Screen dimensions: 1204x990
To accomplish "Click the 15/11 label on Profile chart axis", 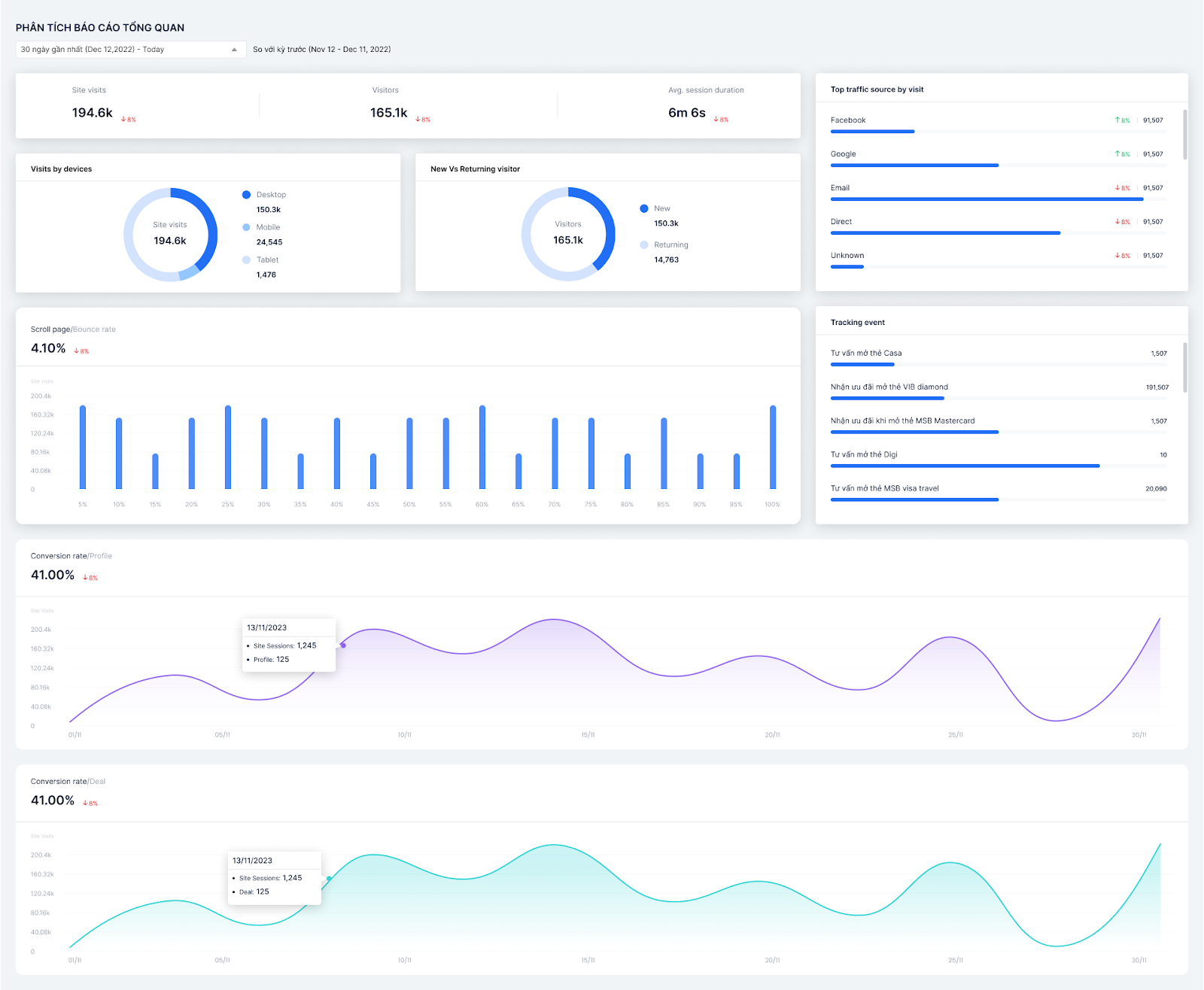I will coord(588,735).
